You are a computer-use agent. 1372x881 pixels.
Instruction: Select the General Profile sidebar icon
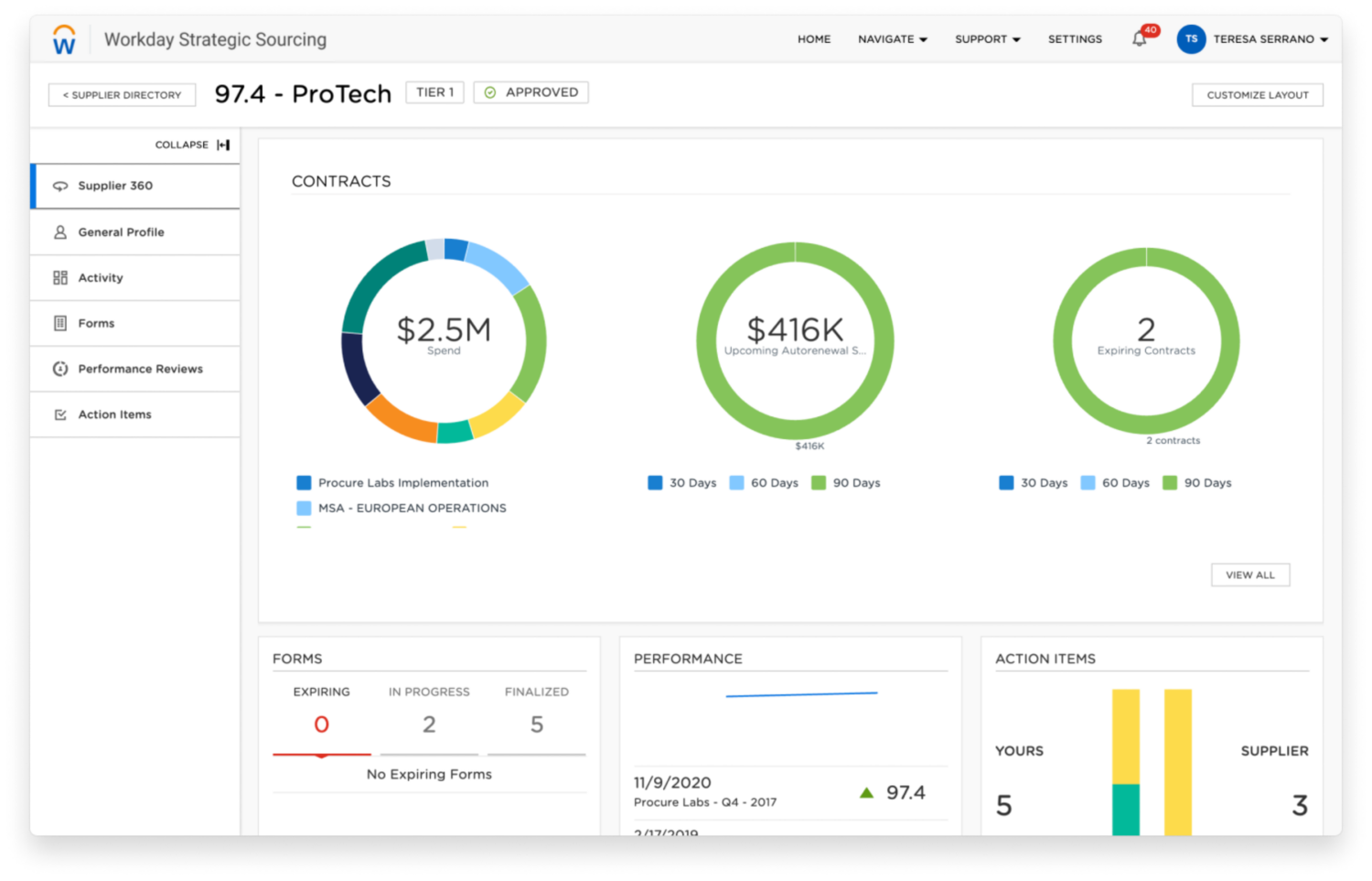tap(59, 232)
